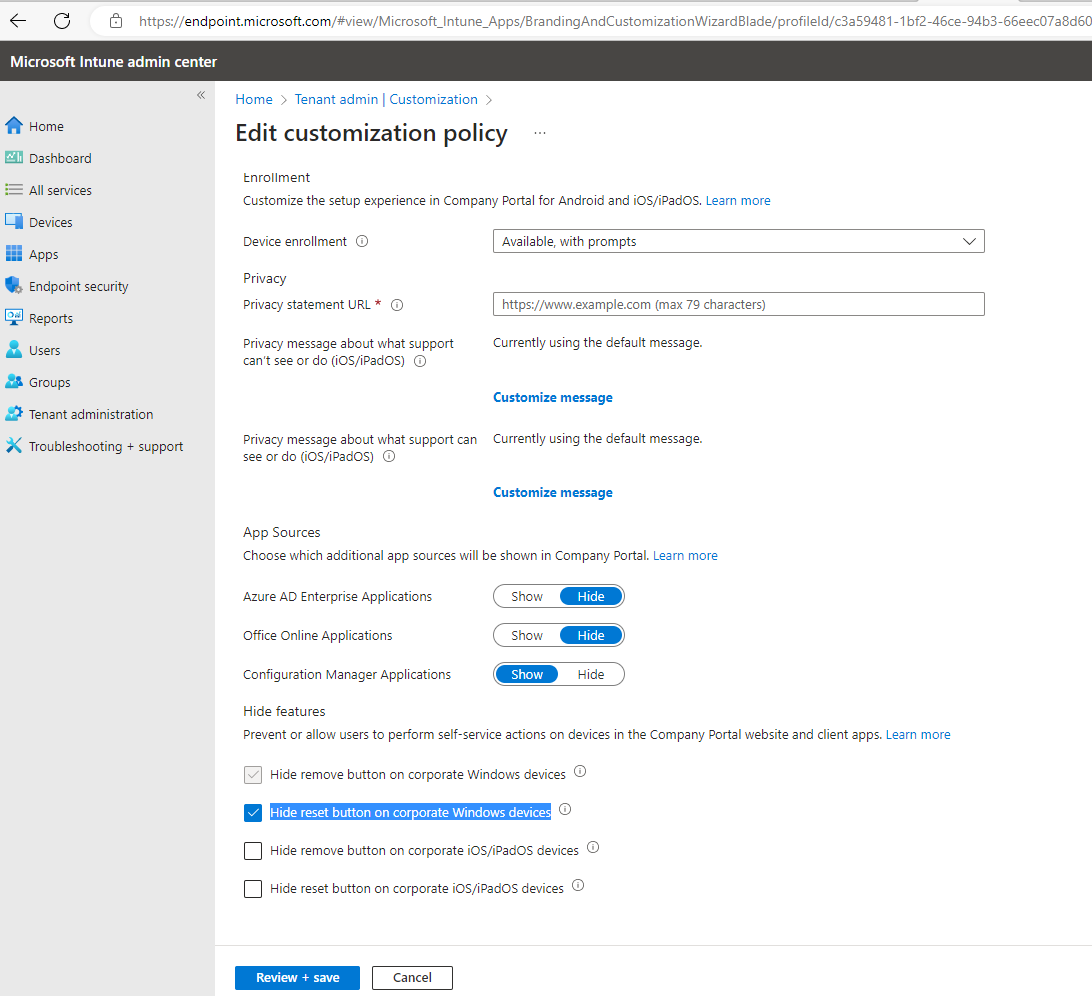Click the browser back arrow

click(18, 21)
